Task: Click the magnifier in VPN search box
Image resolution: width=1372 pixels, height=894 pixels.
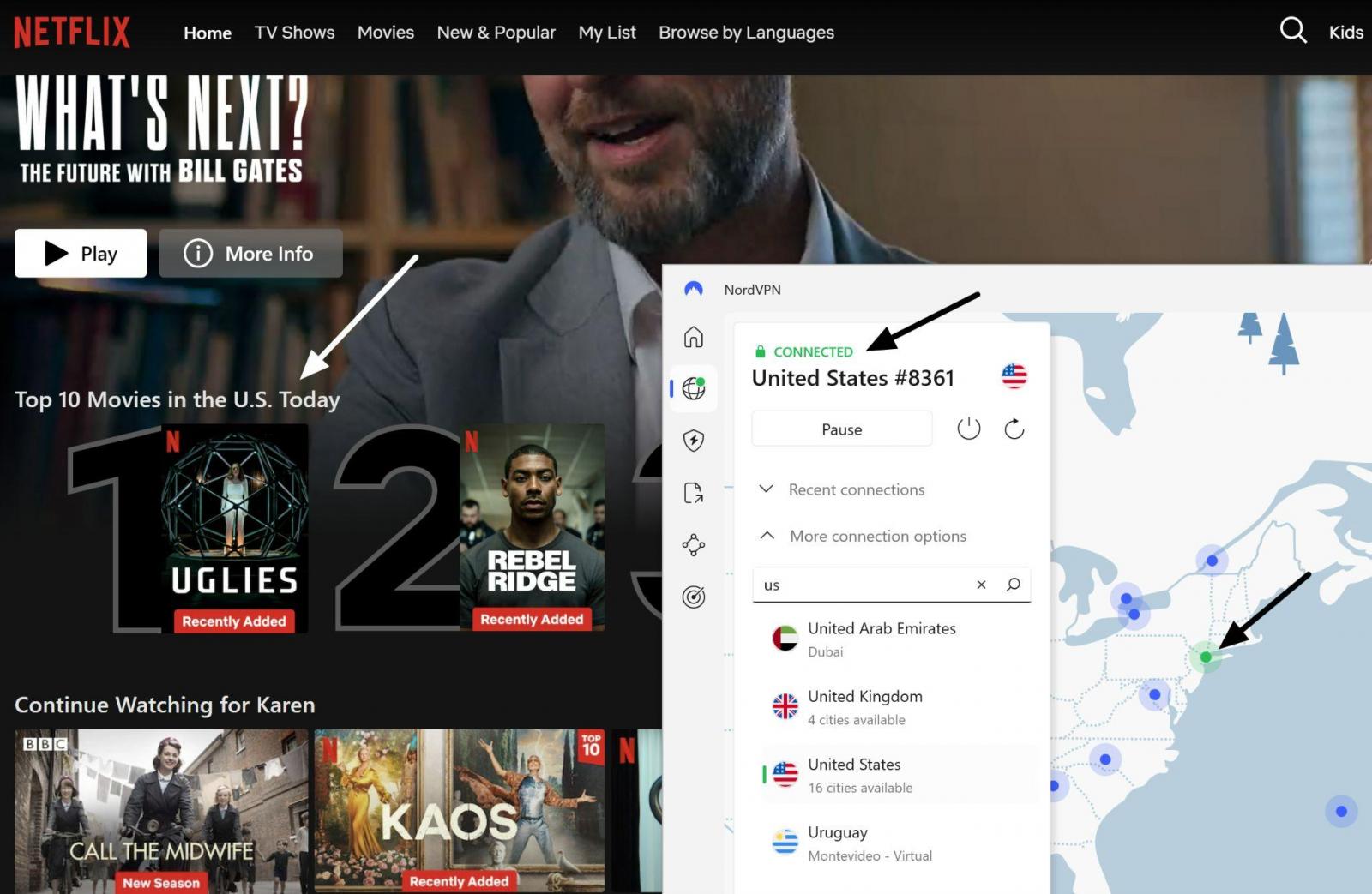Action: click(x=1013, y=585)
